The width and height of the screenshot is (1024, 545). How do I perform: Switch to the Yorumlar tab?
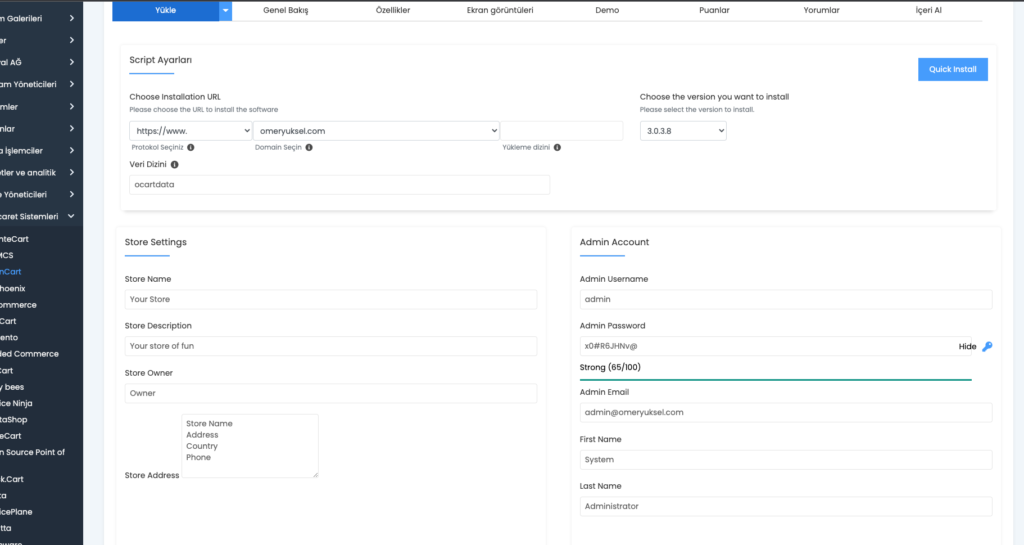click(821, 10)
